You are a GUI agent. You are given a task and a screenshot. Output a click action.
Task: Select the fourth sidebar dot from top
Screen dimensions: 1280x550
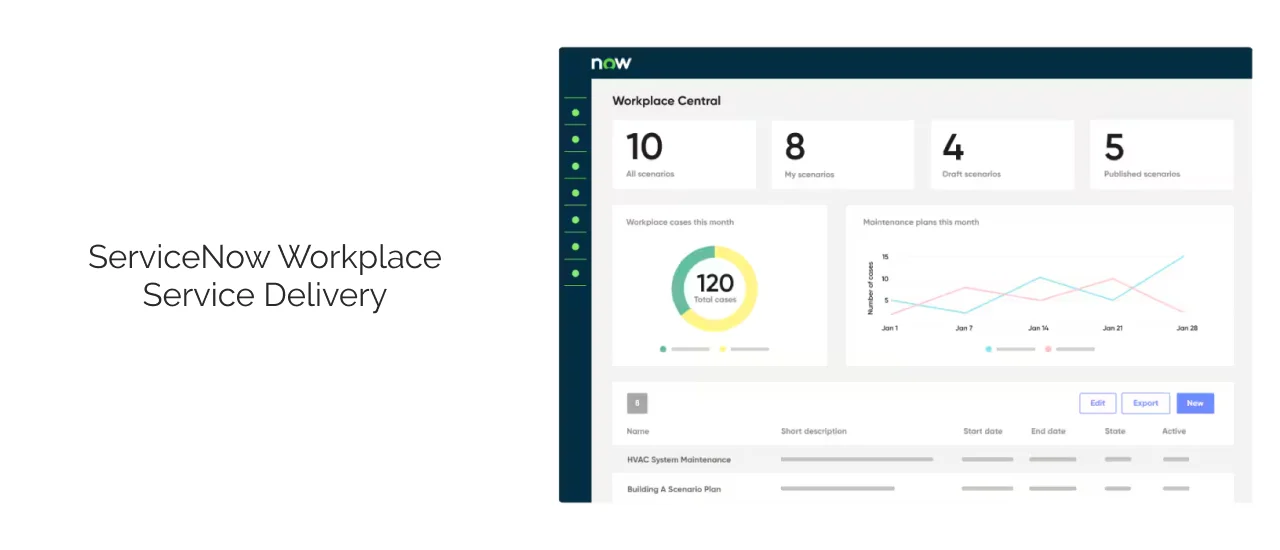(x=575, y=193)
